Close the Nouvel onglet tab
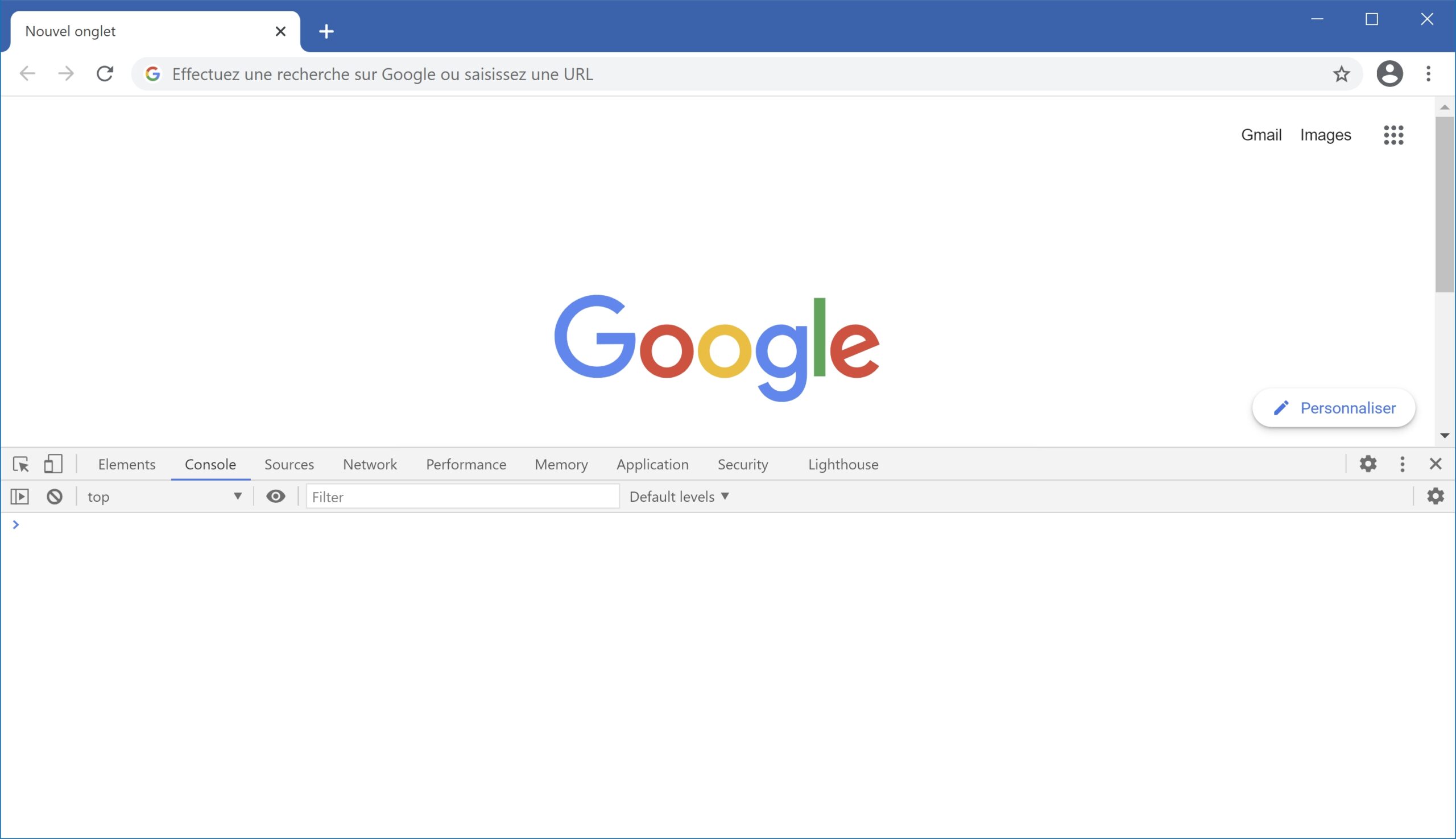The image size is (1456, 839). click(x=280, y=31)
